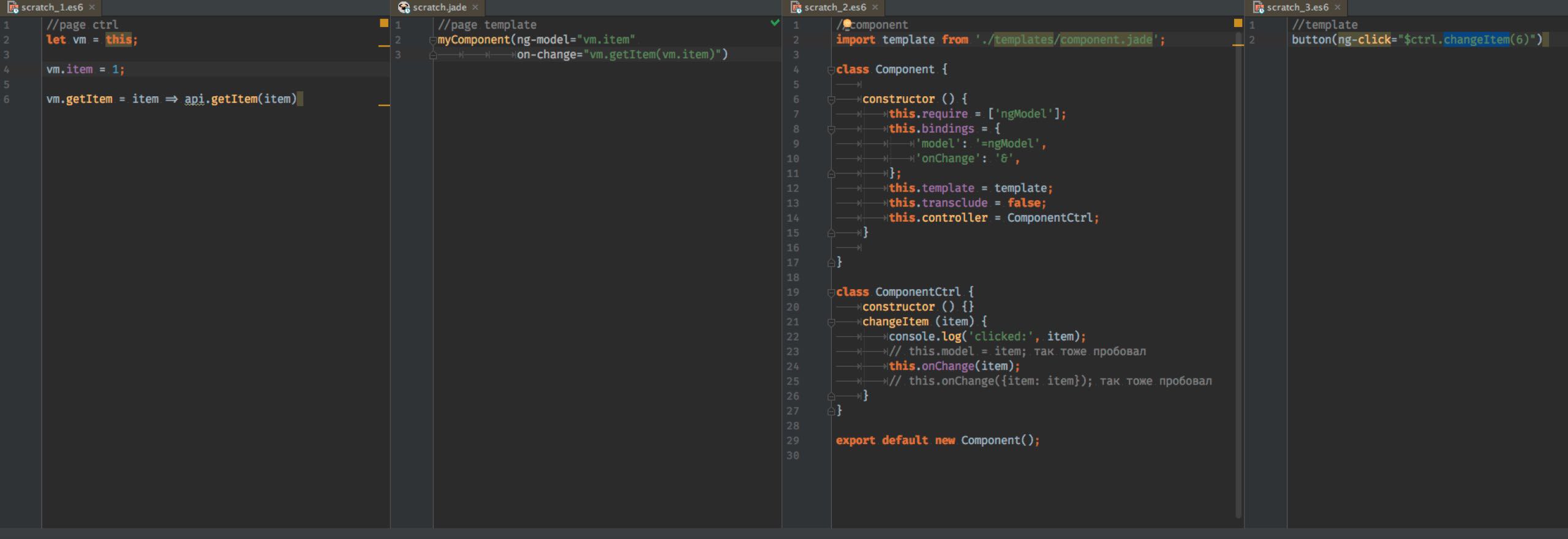This screenshot has height=539, width=1568.
Task: Click 'export default new Component();' line
Action: pos(938,440)
